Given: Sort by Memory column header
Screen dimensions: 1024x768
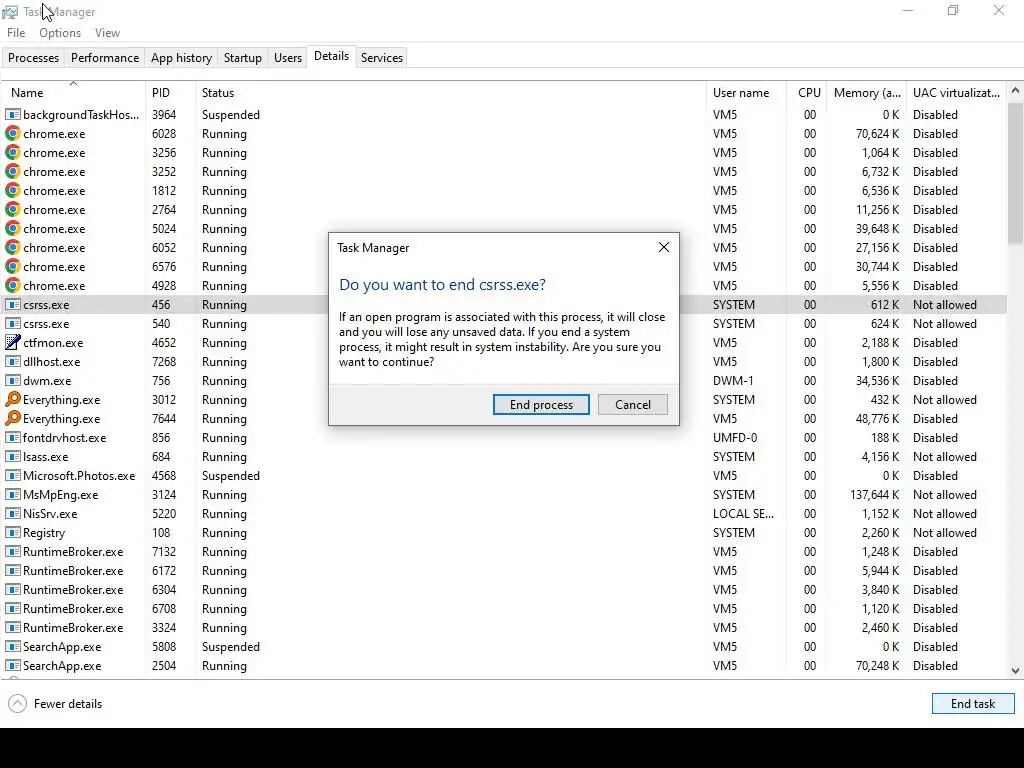Looking at the screenshot, I should (x=867, y=93).
